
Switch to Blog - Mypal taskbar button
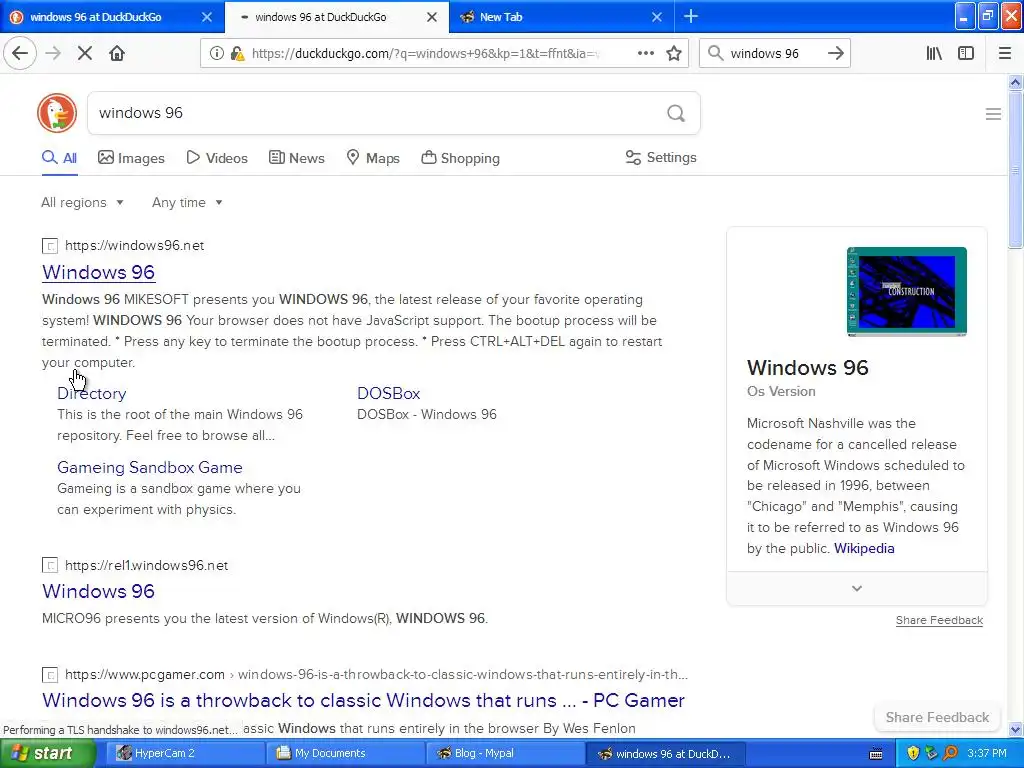click(x=504, y=754)
